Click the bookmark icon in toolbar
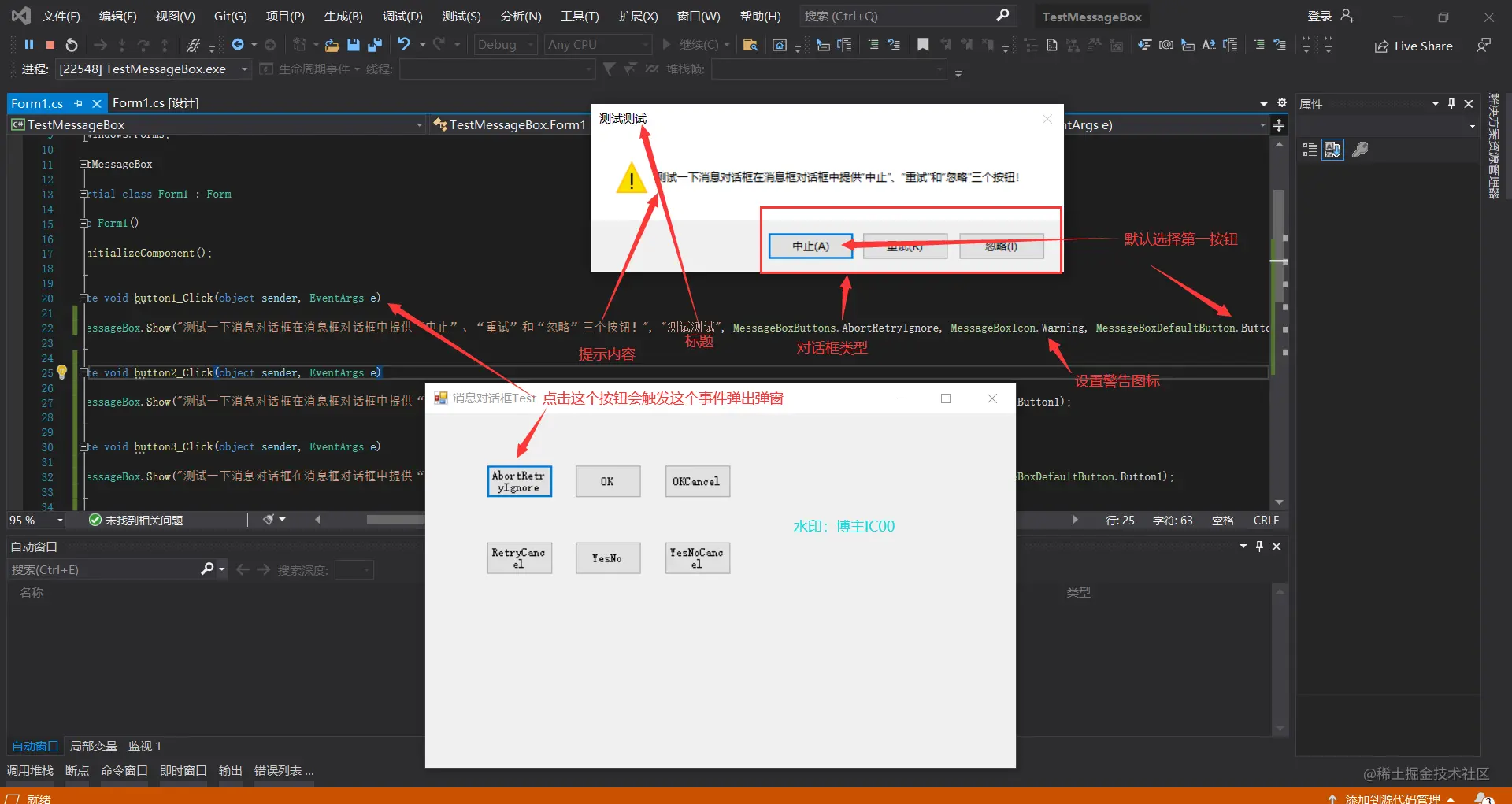 [923, 45]
